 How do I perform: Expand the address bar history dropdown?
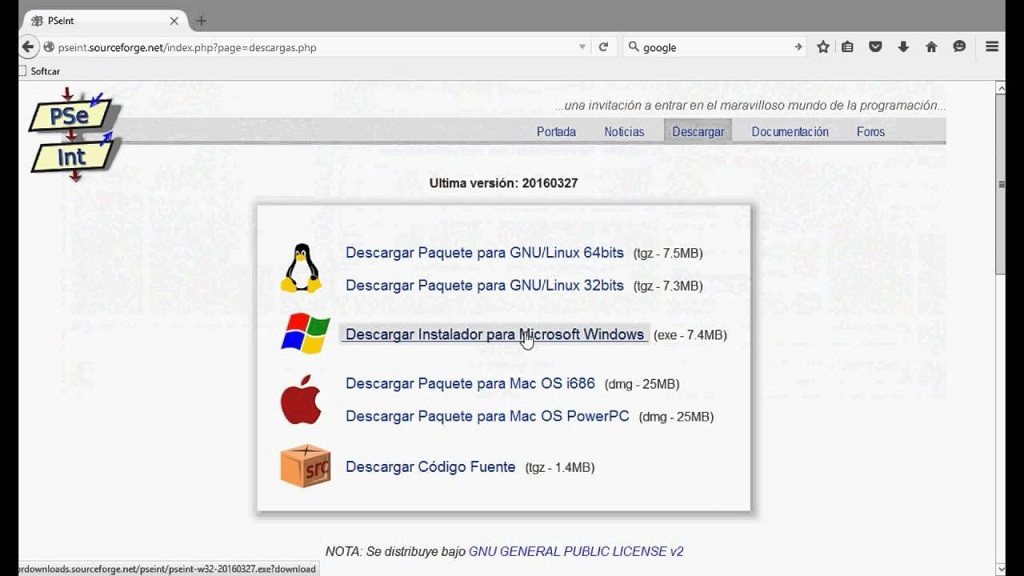580,46
